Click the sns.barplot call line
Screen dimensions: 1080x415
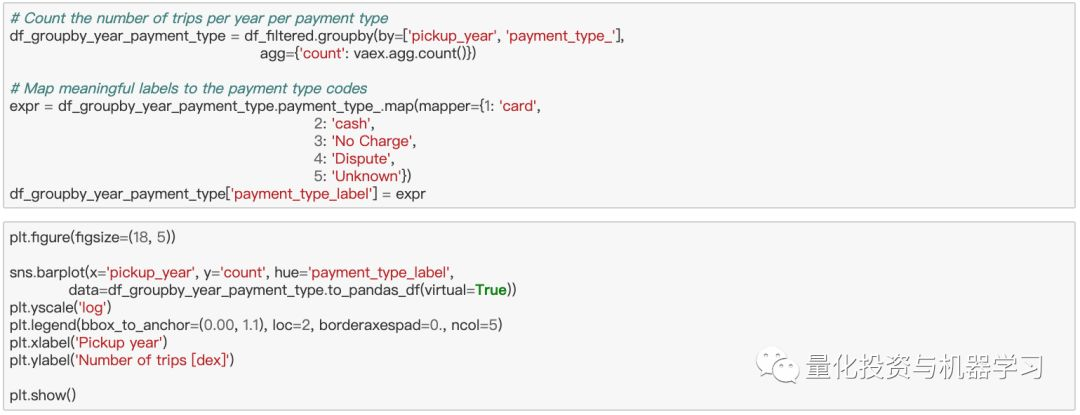click(x=232, y=273)
